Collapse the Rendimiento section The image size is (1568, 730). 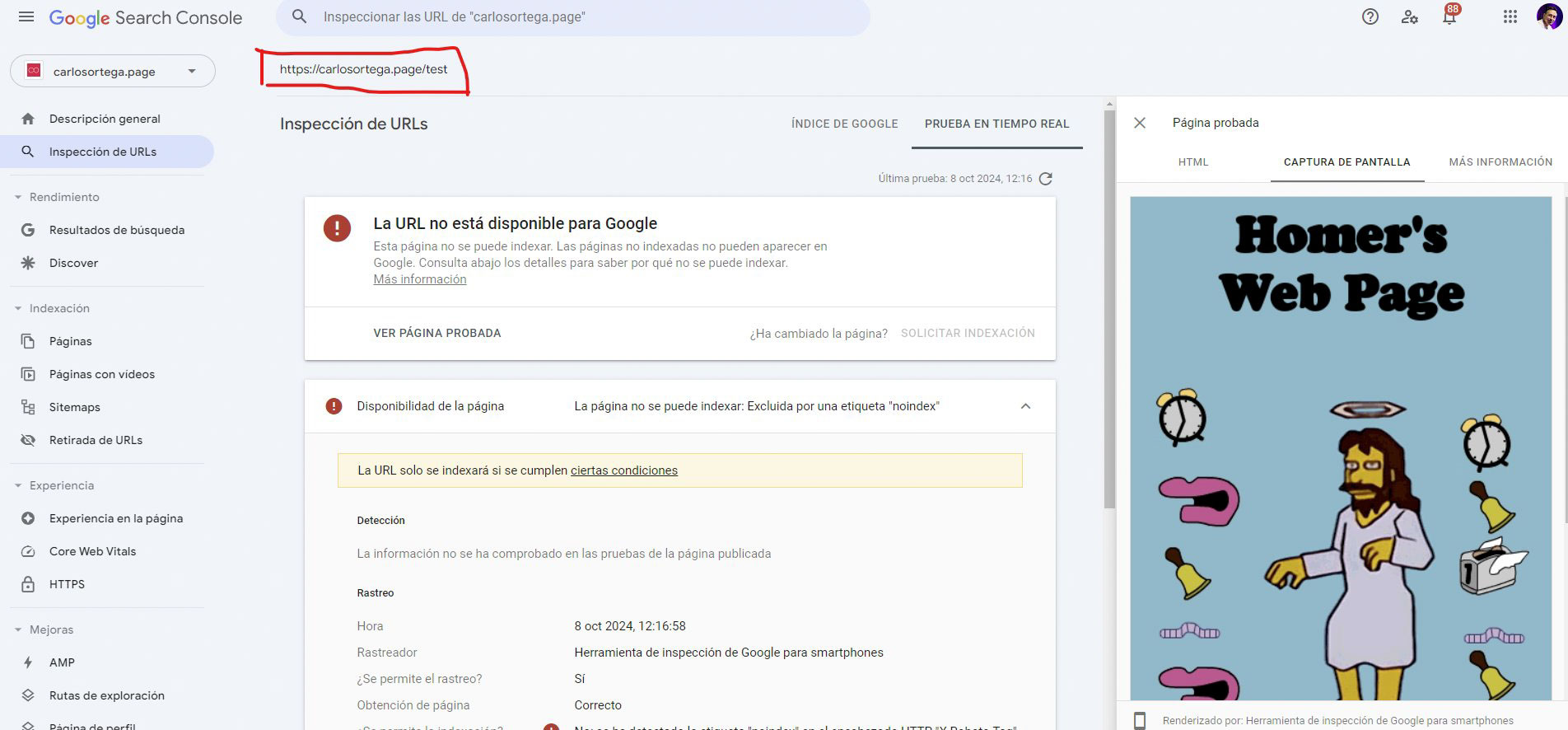tap(18, 197)
